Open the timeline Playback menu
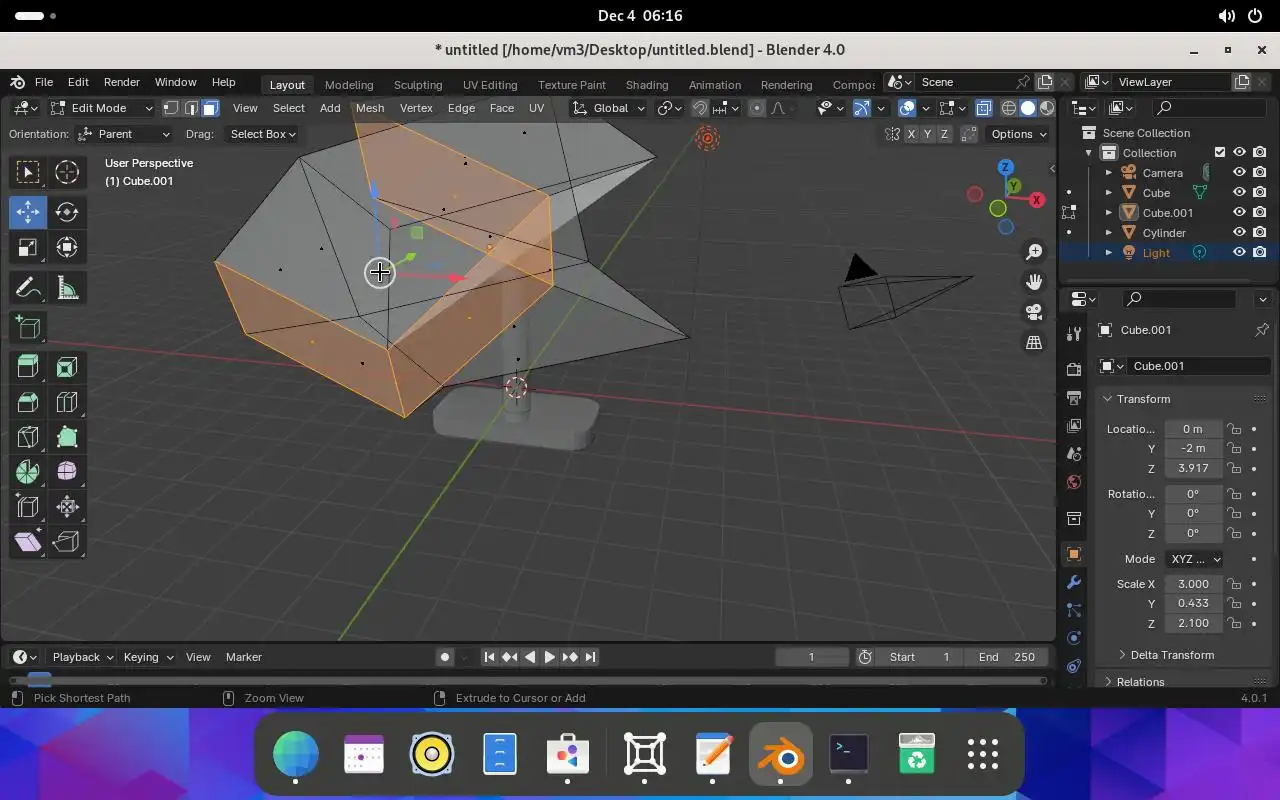 [82, 657]
